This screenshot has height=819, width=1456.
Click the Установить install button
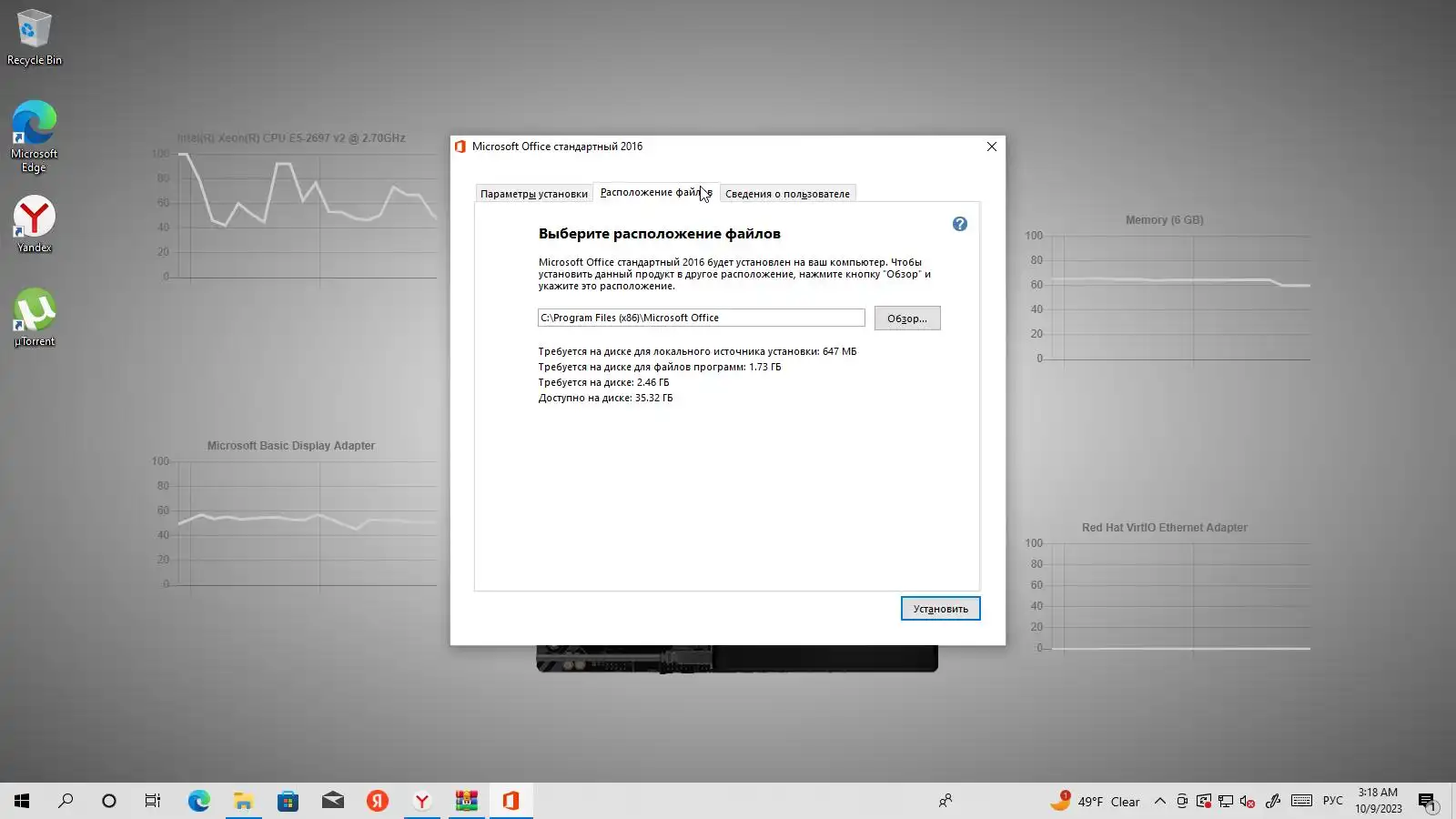(940, 609)
